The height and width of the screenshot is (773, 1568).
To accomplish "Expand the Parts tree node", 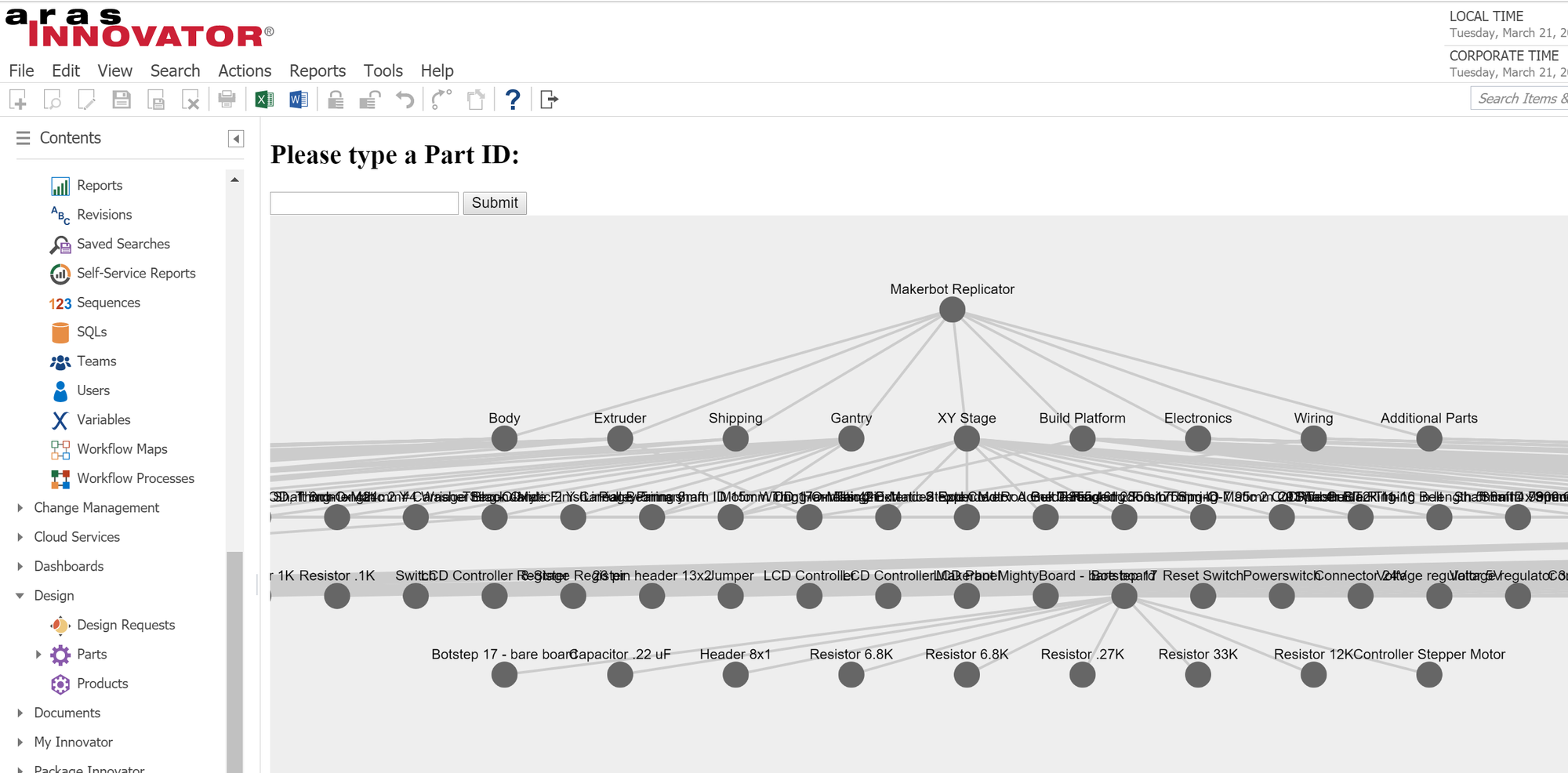I will [x=38, y=654].
